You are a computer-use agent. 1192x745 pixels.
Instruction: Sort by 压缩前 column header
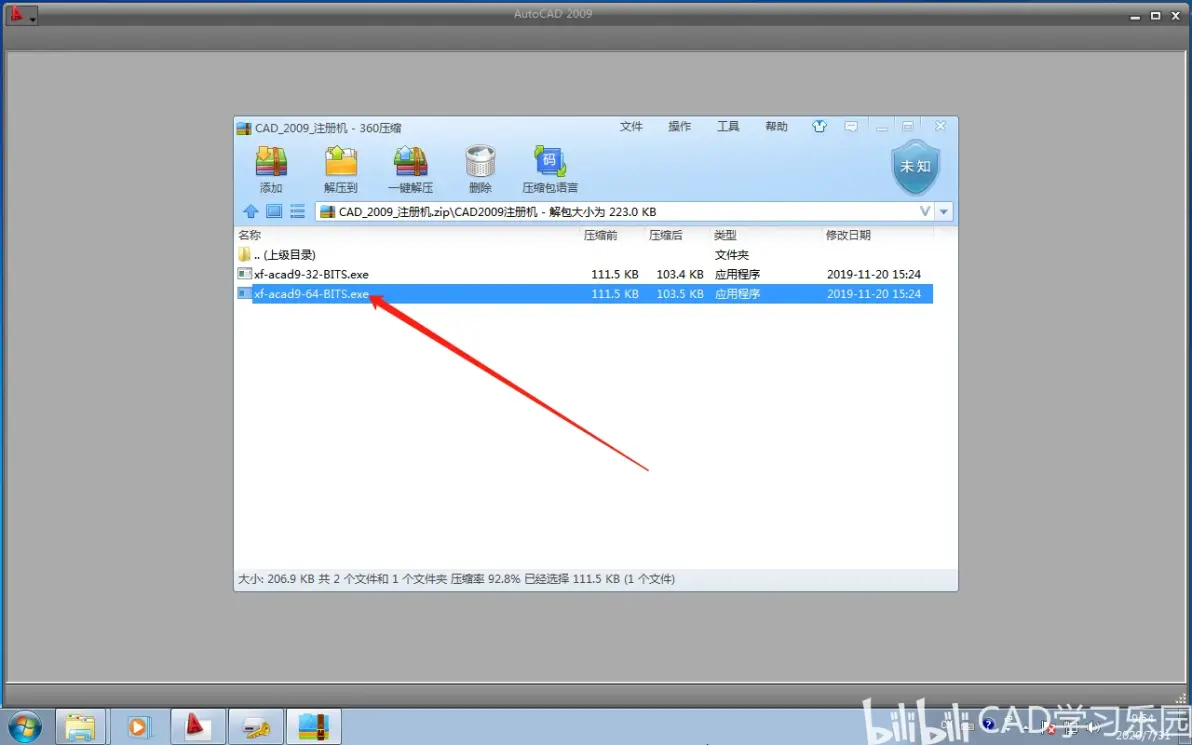click(x=601, y=235)
